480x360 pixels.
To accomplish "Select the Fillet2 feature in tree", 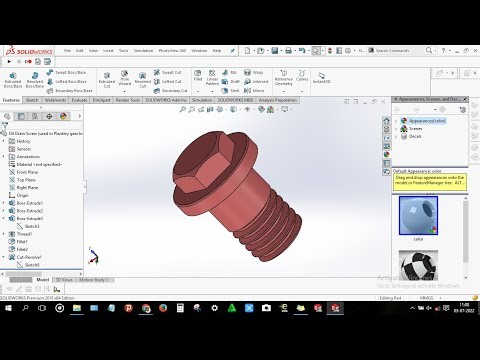I will 19,249.
